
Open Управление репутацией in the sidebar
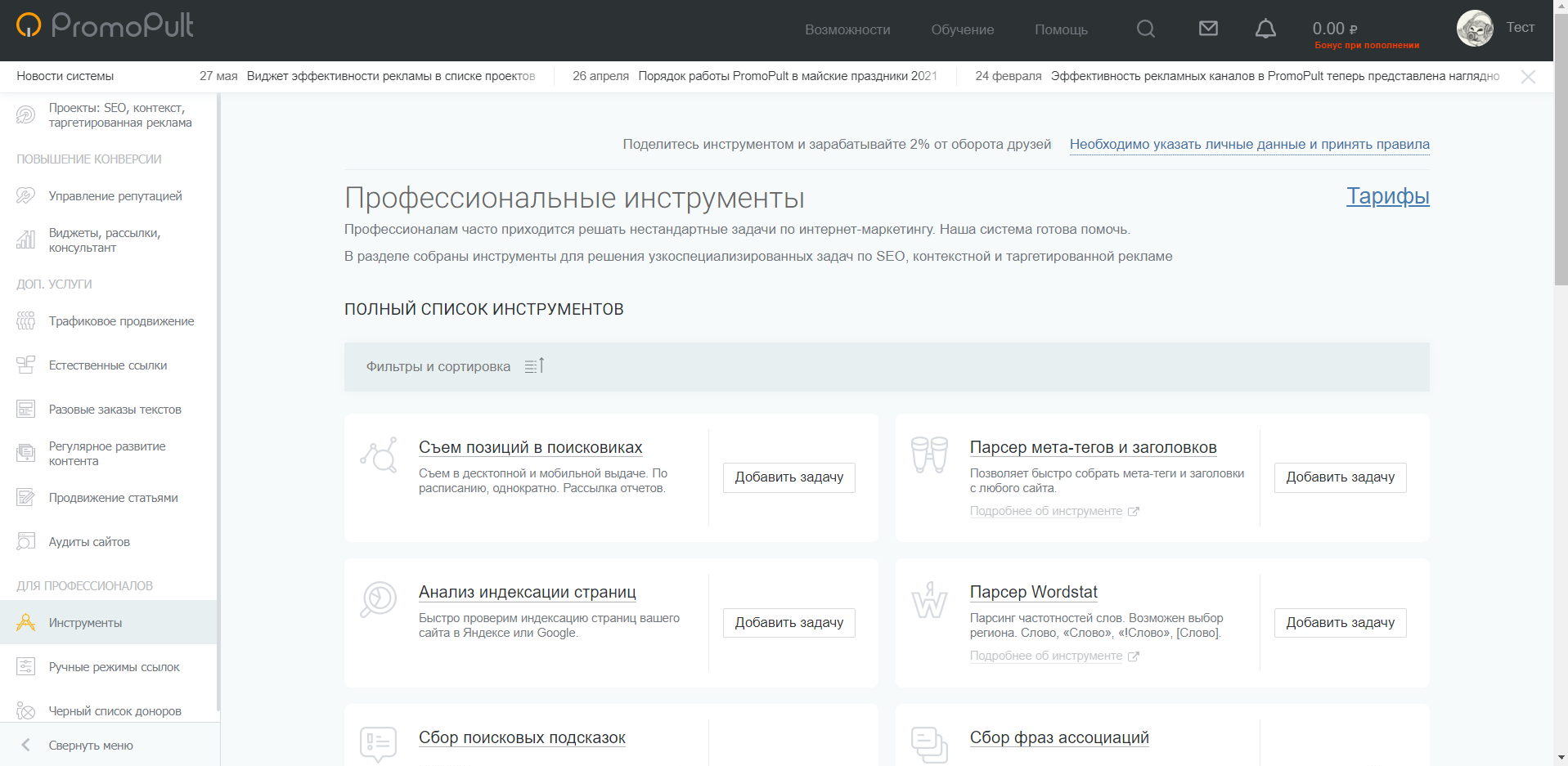click(x=115, y=196)
